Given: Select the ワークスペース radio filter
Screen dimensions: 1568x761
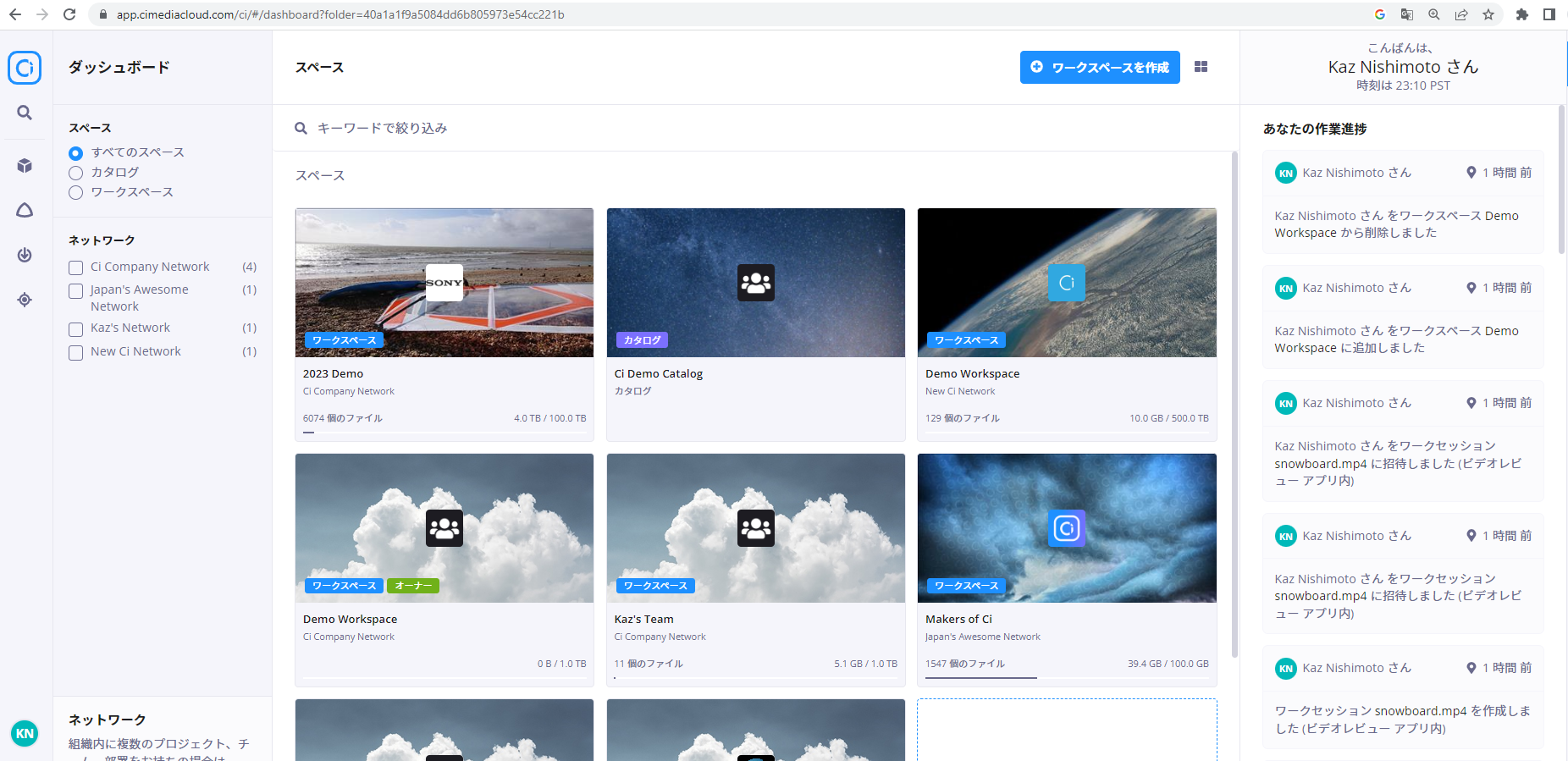Looking at the screenshot, I should [x=75, y=192].
